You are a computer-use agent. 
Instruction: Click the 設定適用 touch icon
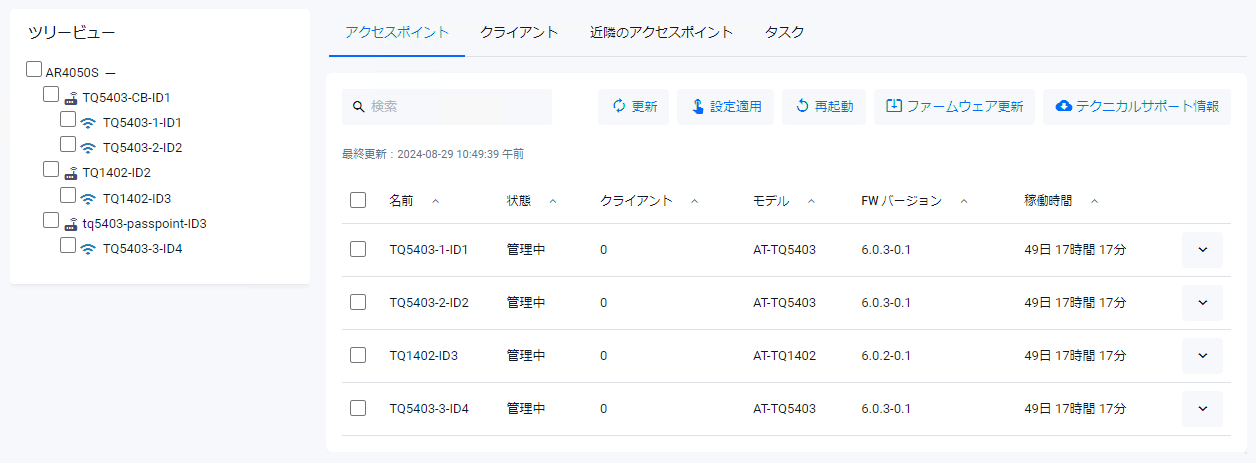point(696,107)
